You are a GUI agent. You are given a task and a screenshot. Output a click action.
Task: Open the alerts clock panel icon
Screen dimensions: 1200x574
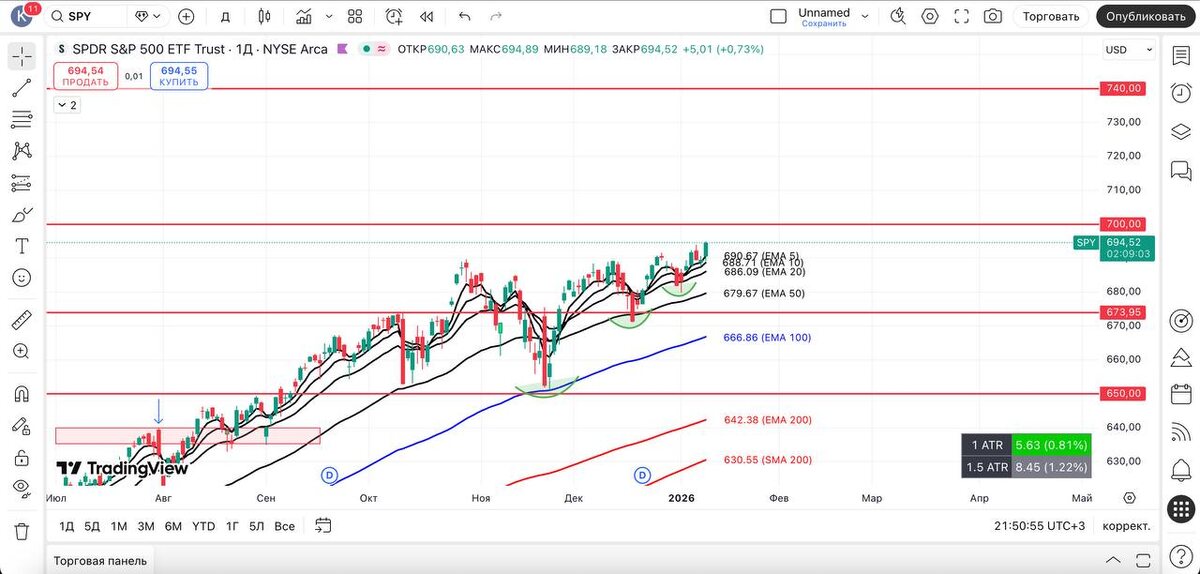pyautogui.click(x=1180, y=92)
